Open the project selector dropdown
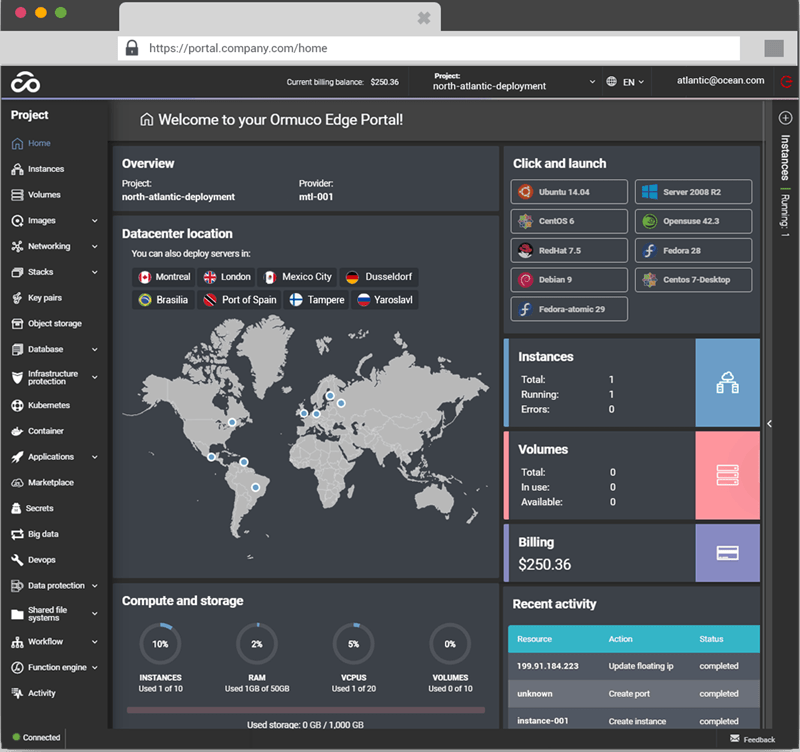This screenshot has width=800, height=752. 514,82
